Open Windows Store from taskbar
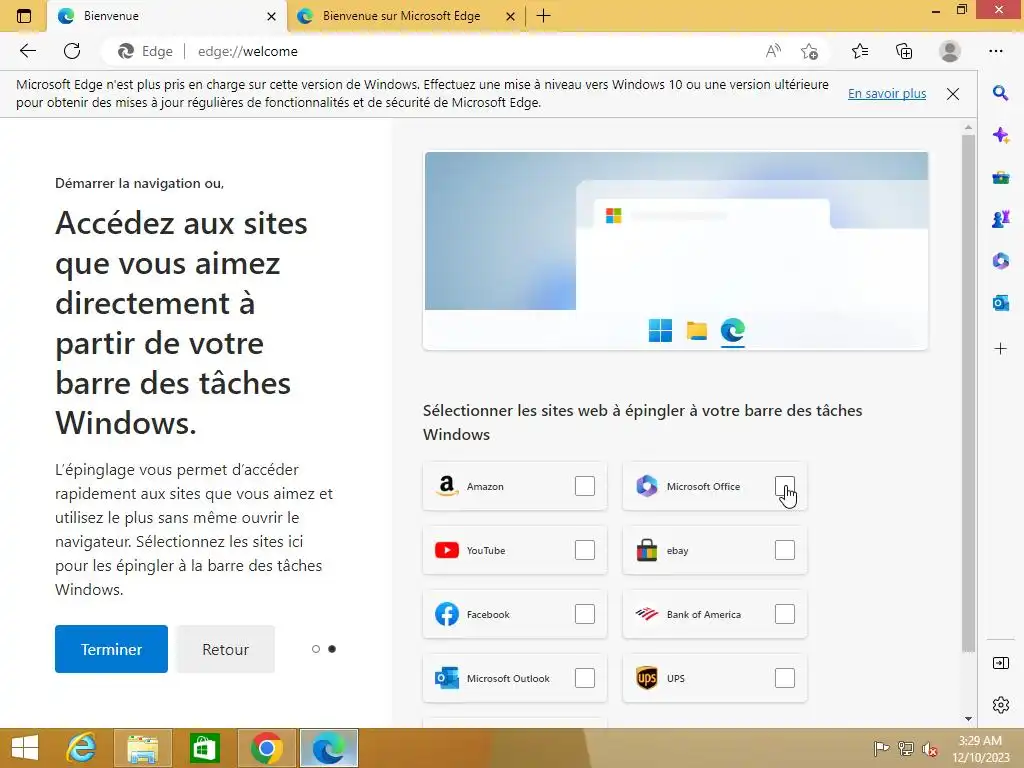1024x768 pixels. click(204, 748)
